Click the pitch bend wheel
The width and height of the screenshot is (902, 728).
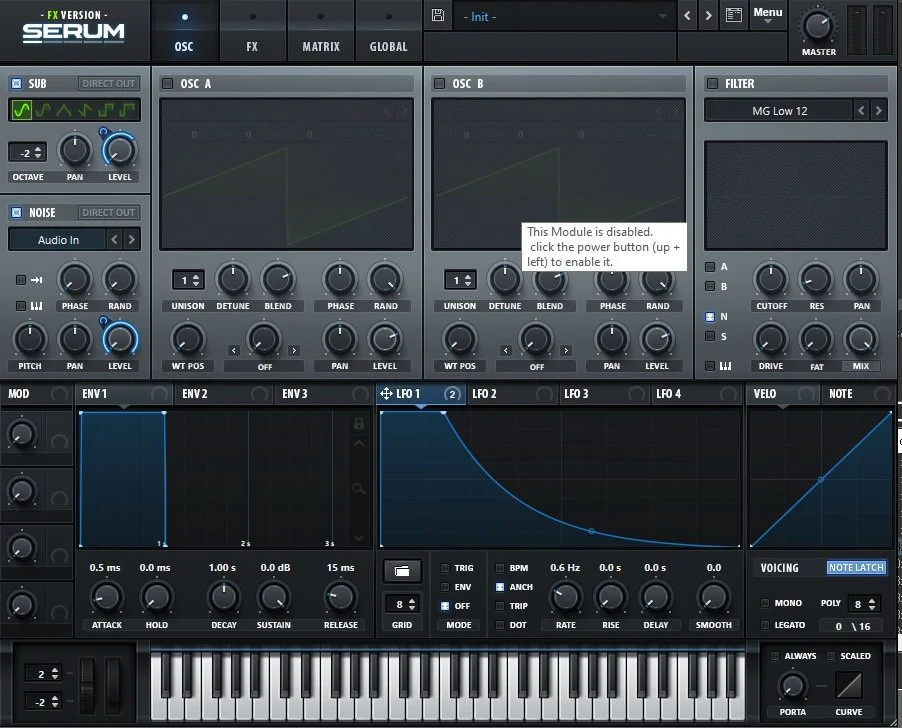coord(87,686)
